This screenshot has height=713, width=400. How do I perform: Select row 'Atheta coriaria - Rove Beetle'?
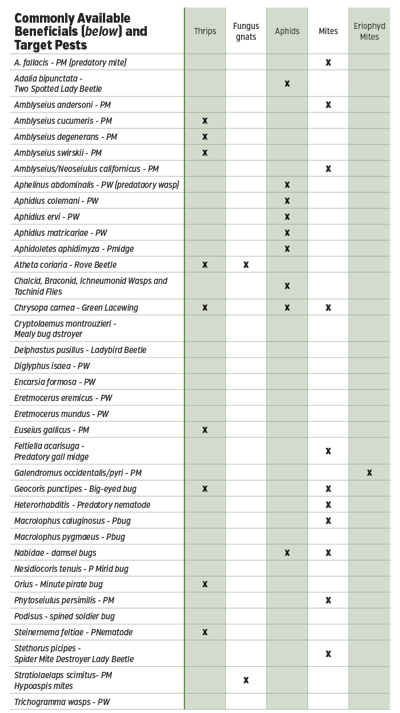(200, 265)
